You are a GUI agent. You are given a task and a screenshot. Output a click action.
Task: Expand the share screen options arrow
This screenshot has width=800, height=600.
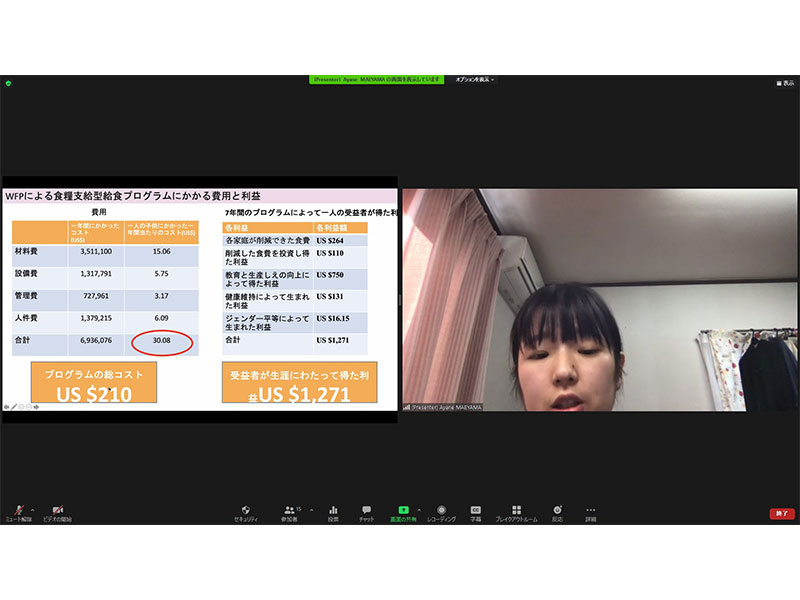pyautogui.click(x=418, y=507)
